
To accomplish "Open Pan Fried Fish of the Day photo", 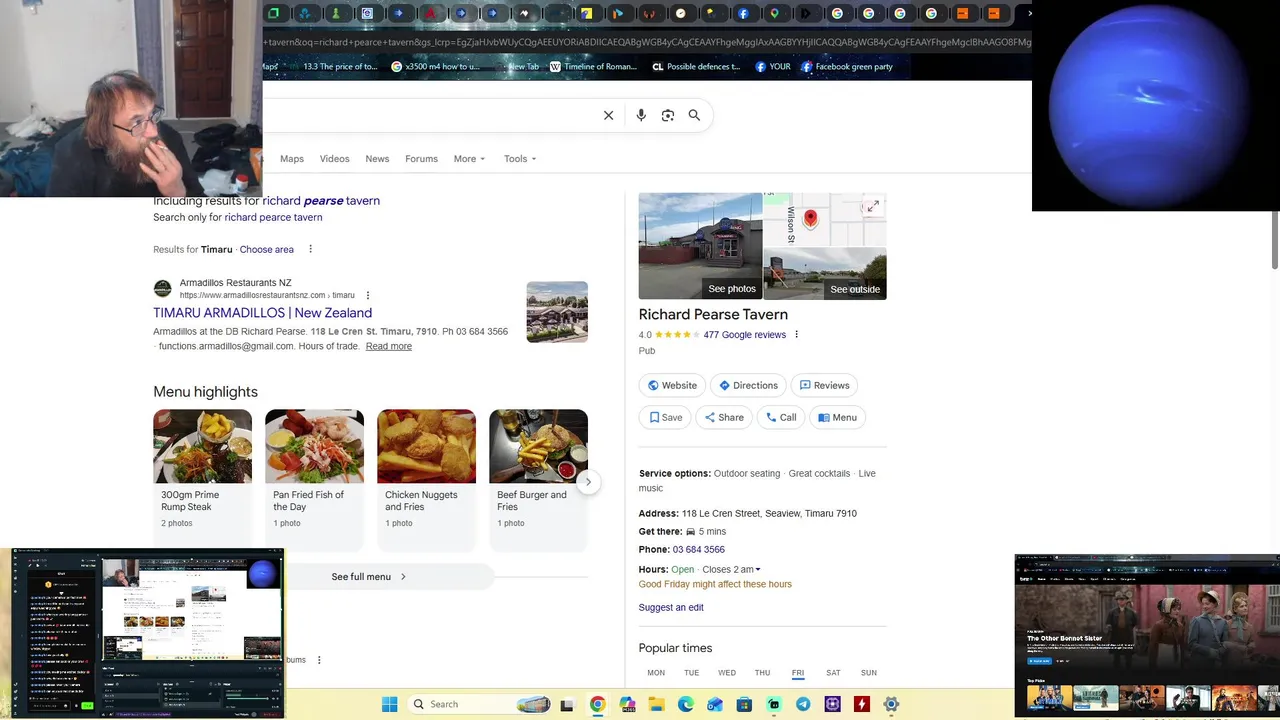I will tap(314, 446).
